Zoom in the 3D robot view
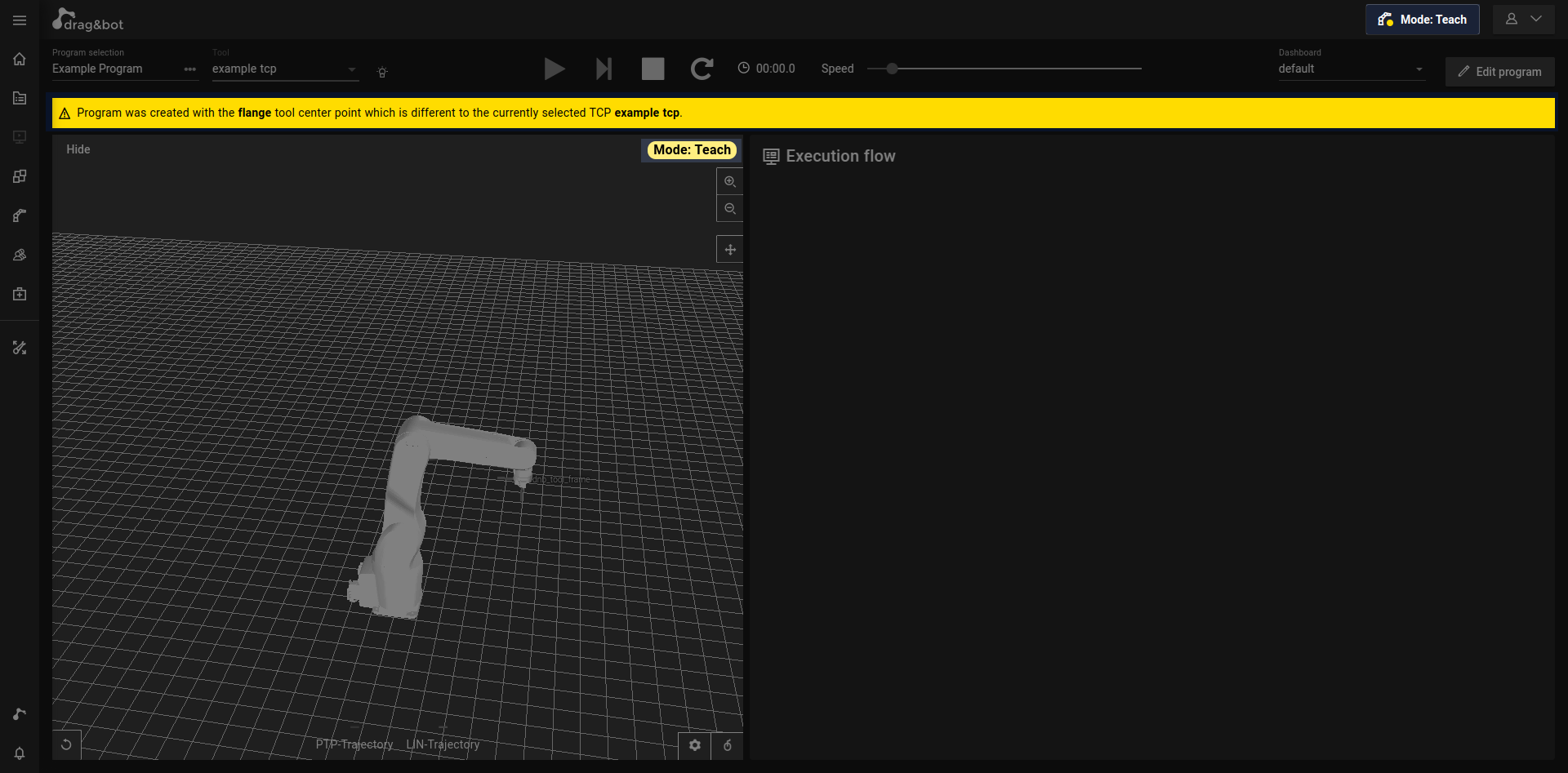This screenshot has width=1568, height=773. coord(730,181)
